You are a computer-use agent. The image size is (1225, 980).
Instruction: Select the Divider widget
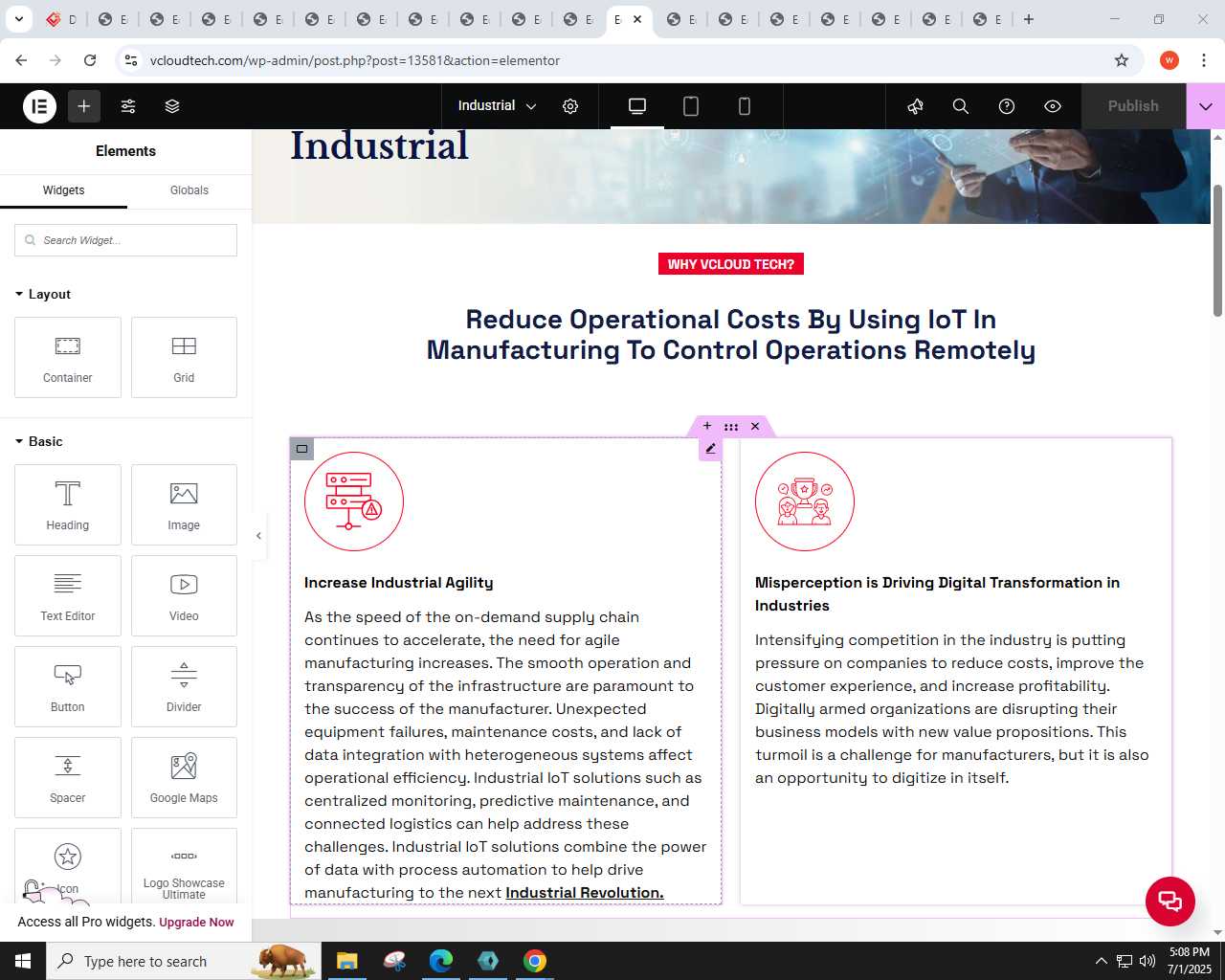pos(184,687)
